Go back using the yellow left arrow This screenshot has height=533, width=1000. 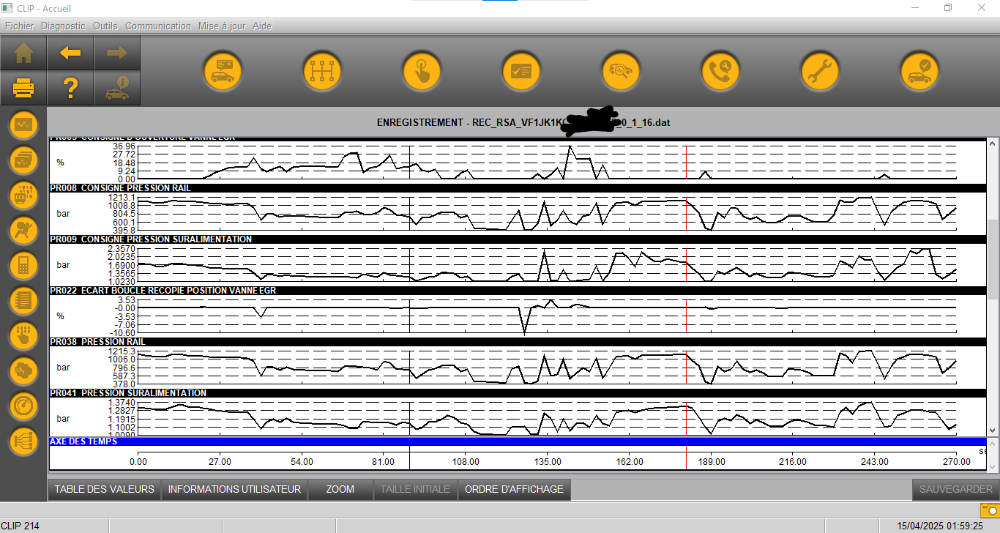pos(70,53)
